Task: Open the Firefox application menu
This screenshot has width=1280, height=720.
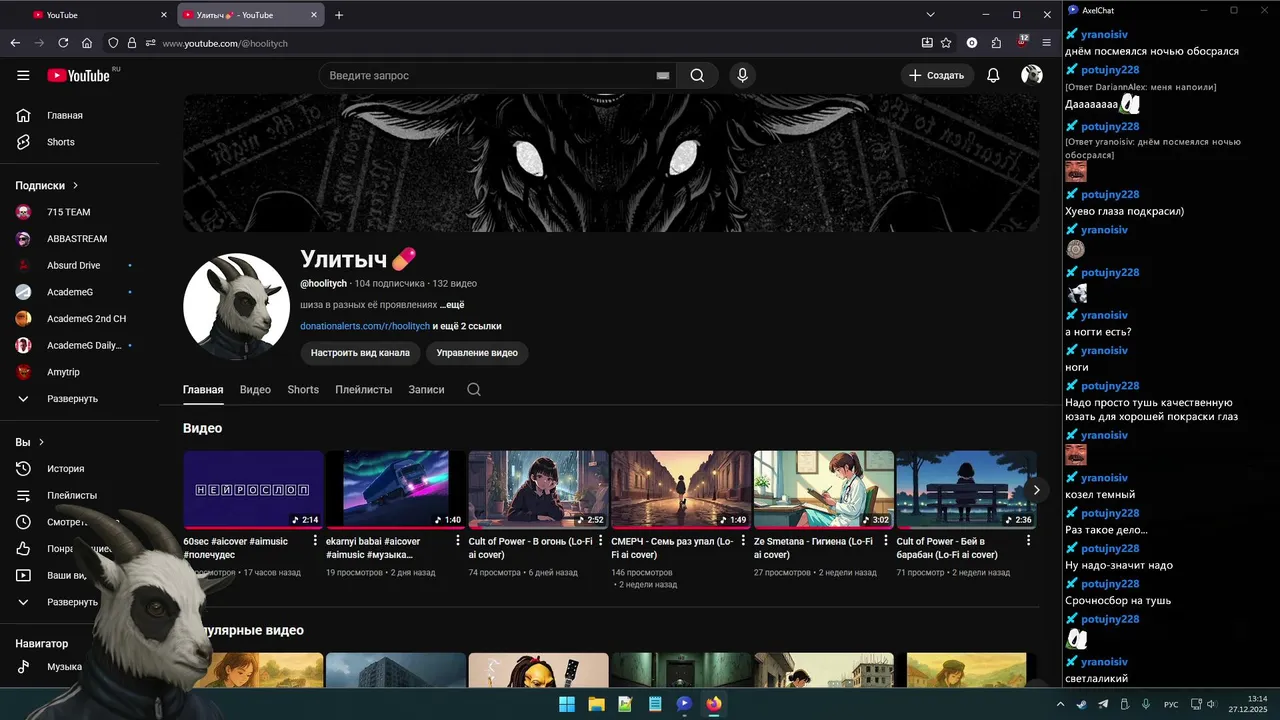Action: coord(1047,43)
